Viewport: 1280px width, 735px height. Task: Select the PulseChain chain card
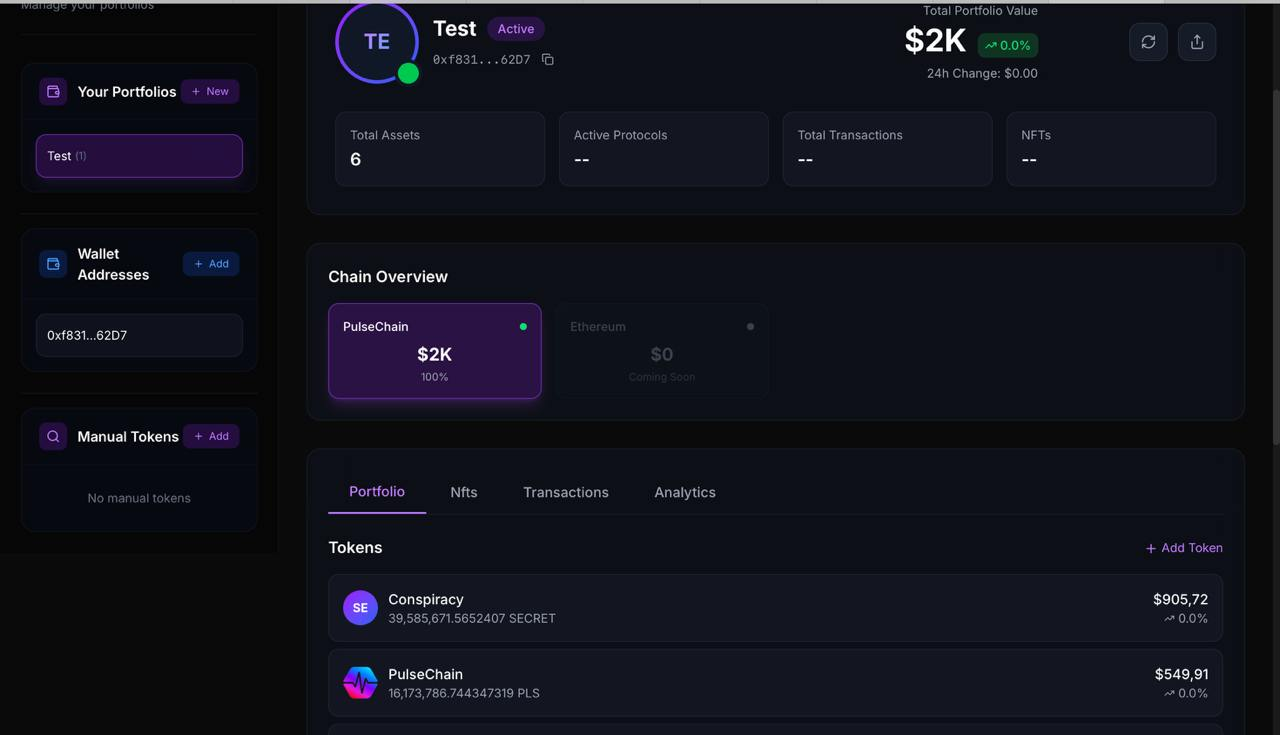coord(435,351)
